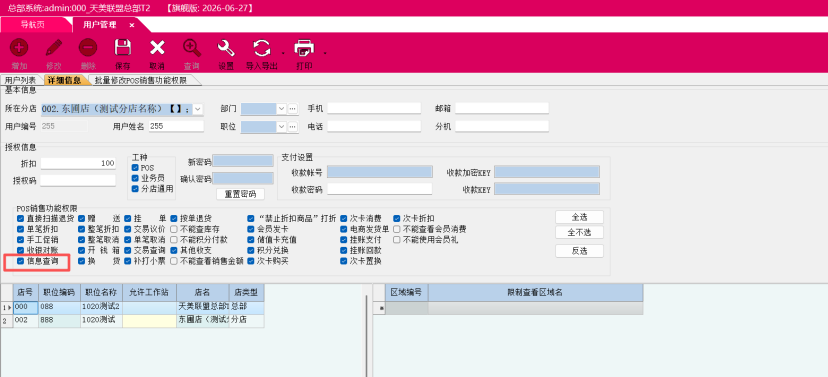Click the 增加 (add) toolbar icon
The image size is (828, 377).
tap(20, 48)
